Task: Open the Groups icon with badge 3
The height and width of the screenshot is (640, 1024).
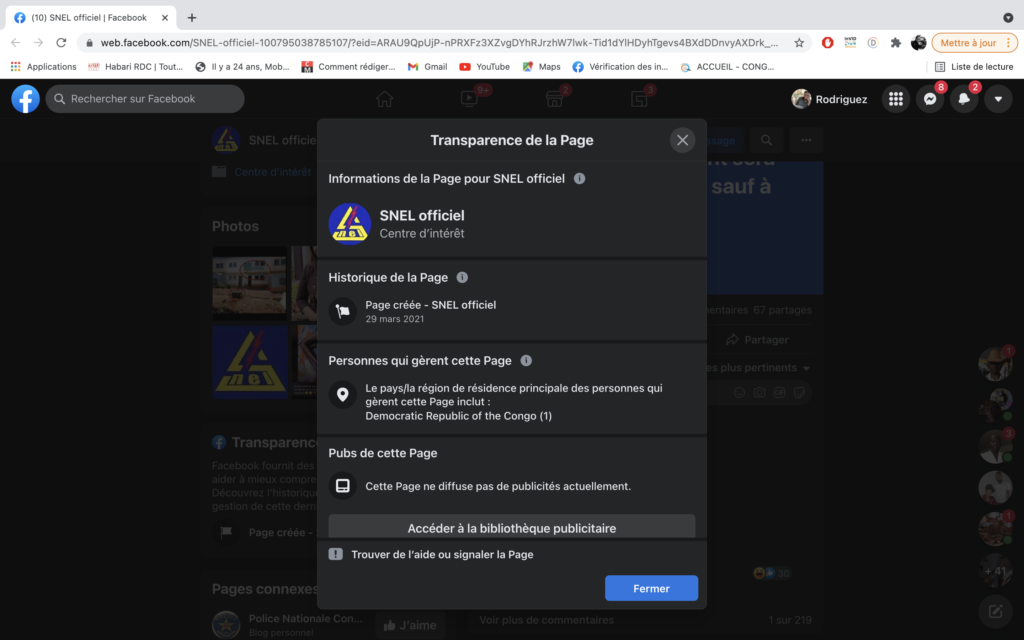Action: click(639, 99)
